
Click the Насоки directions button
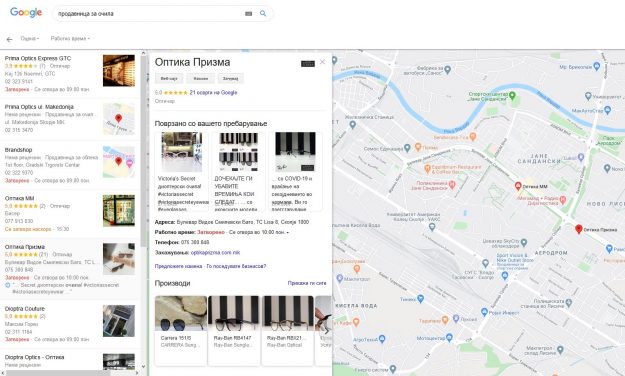(200, 79)
